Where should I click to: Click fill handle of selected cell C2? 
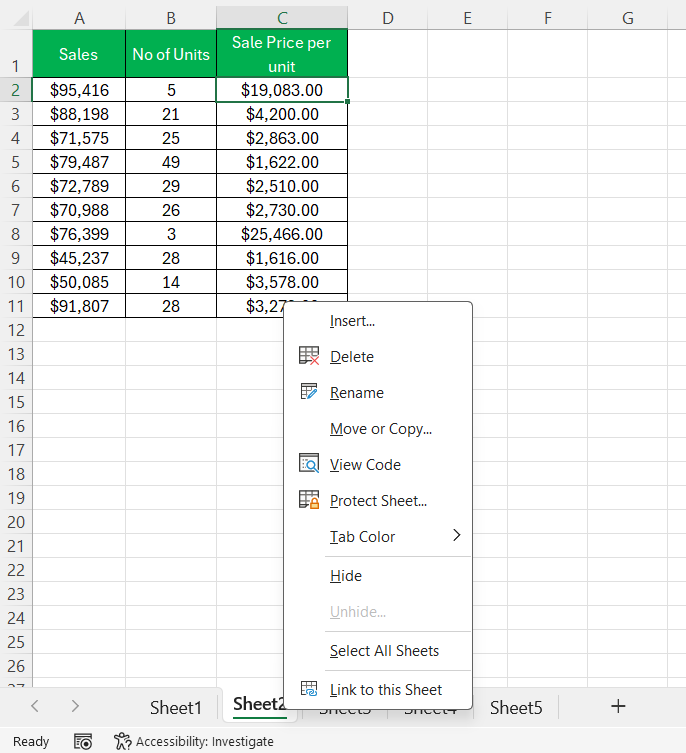(x=347, y=101)
